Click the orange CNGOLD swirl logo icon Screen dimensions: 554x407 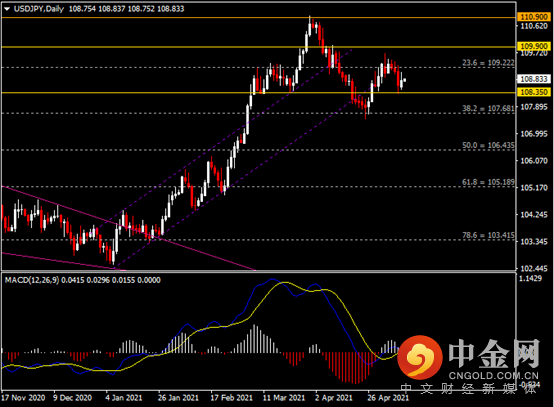420,357
